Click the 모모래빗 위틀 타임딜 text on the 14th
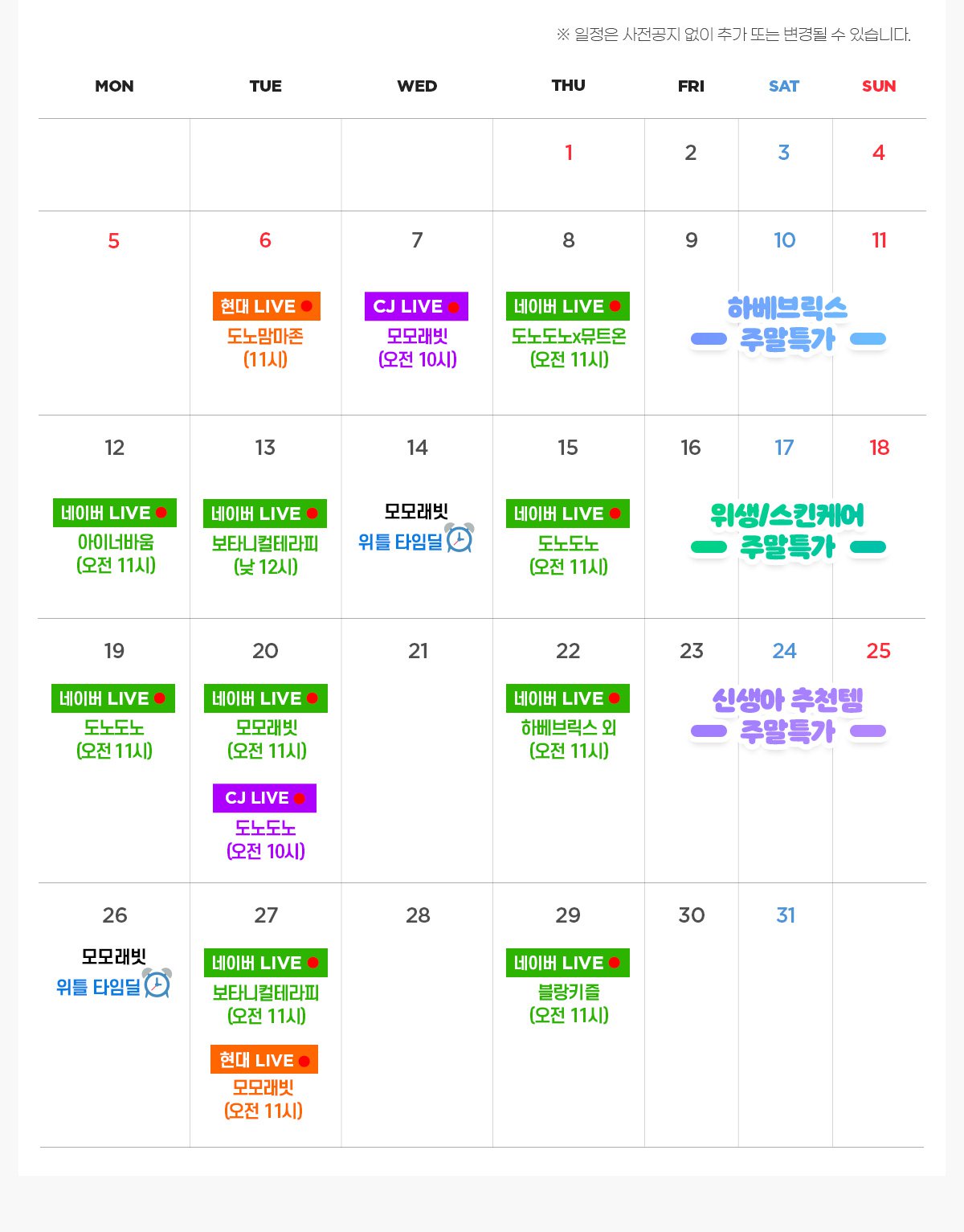This screenshot has height=1232, width=964. pyautogui.click(x=402, y=527)
